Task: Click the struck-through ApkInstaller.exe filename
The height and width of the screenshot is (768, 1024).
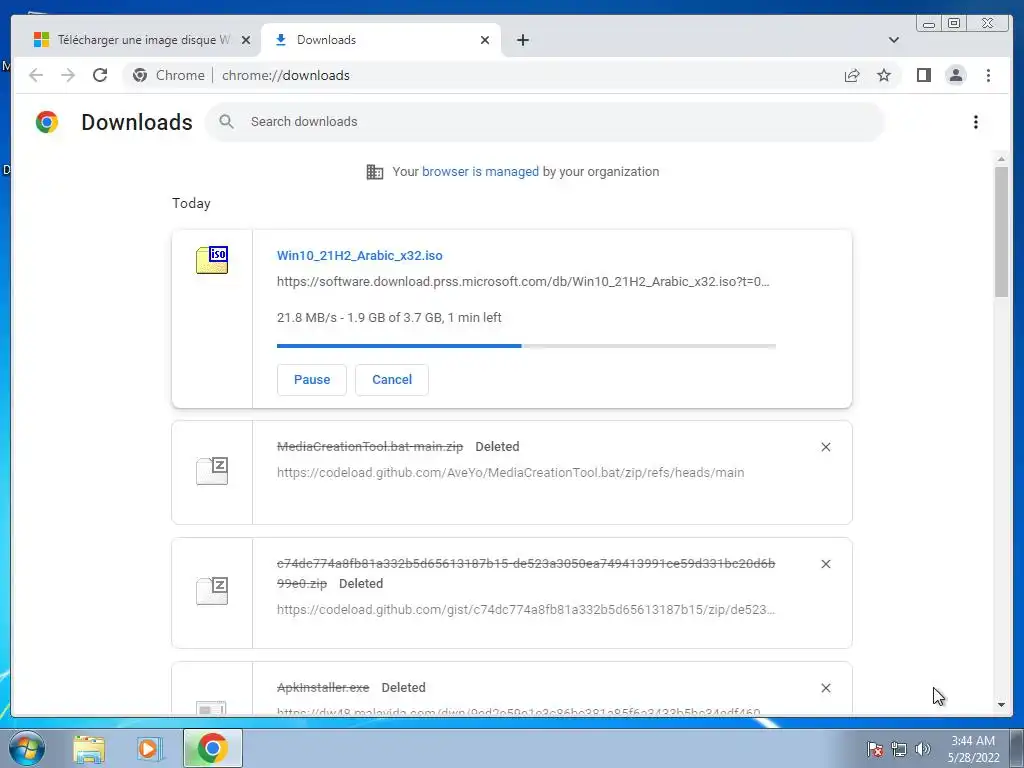Action: point(323,688)
